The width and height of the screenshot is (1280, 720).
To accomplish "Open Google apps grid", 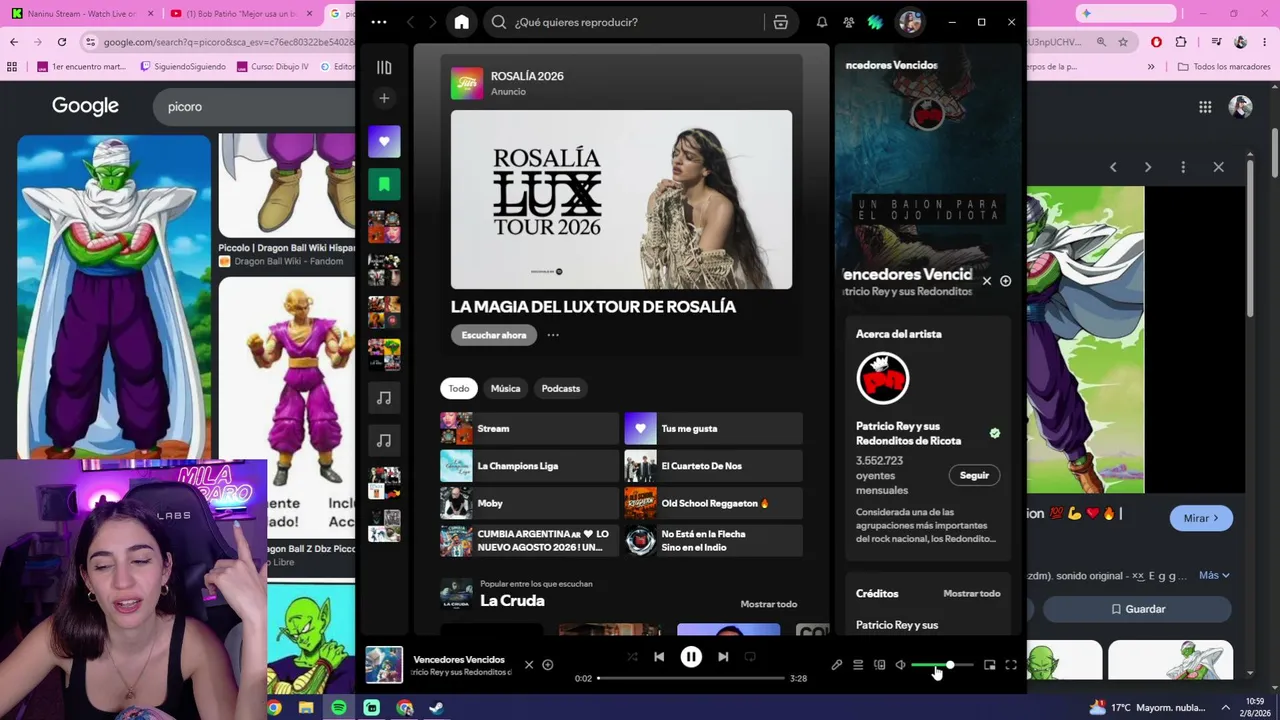I will (x=1205, y=107).
